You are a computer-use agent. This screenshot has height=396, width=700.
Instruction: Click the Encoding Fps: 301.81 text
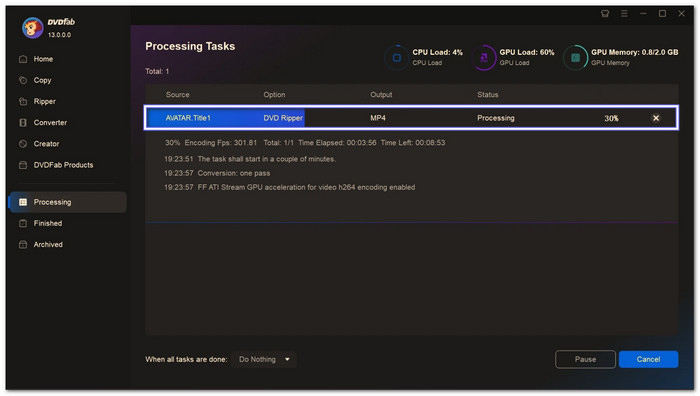(x=221, y=143)
